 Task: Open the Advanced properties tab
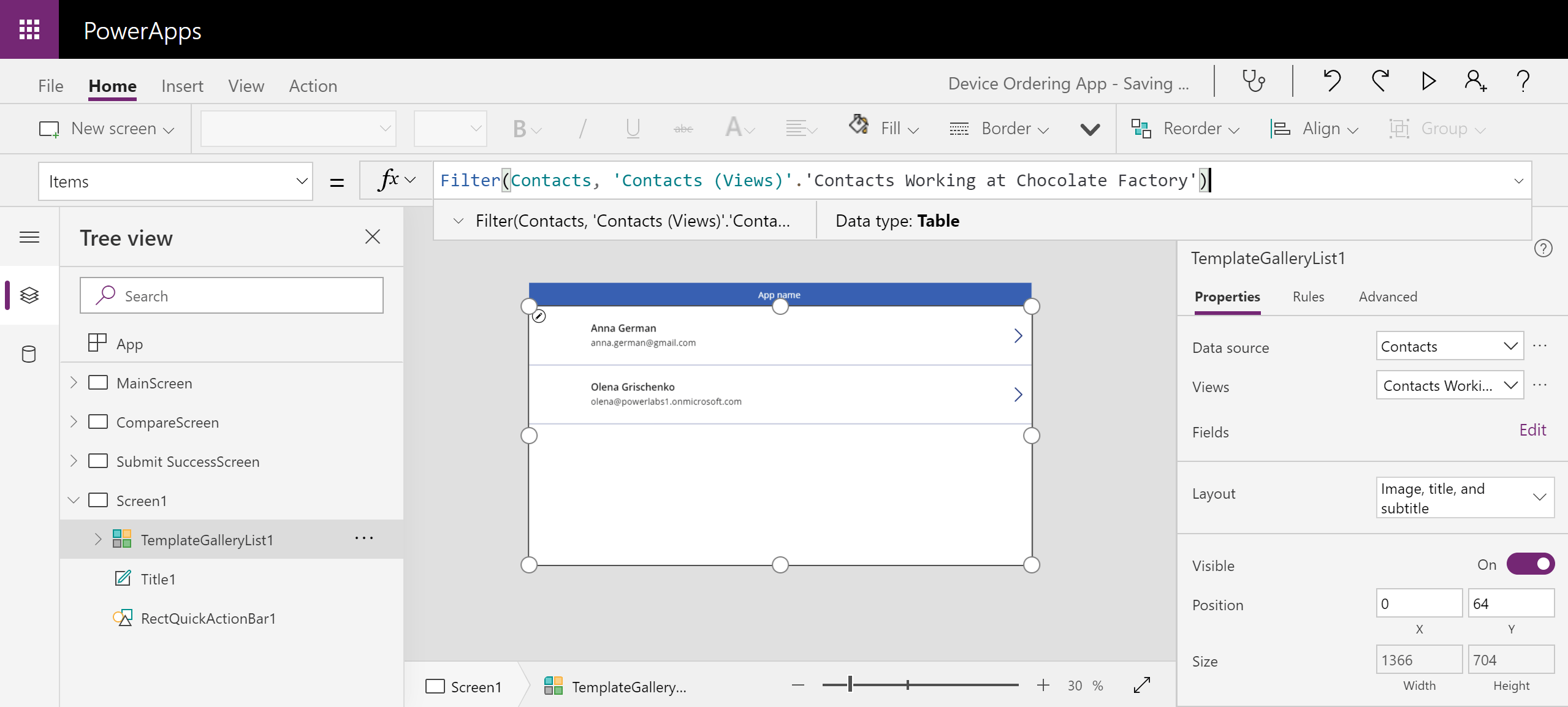[x=1387, y=297]
